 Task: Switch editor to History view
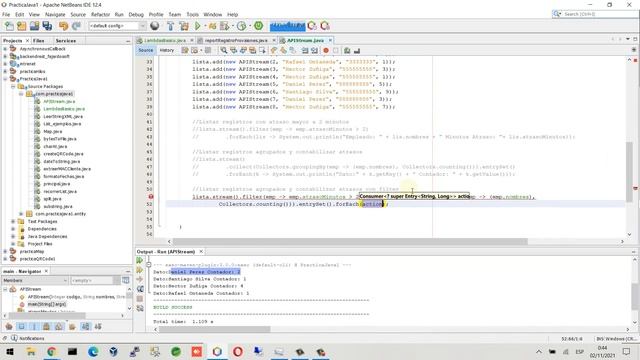click(x=167, y=50)
